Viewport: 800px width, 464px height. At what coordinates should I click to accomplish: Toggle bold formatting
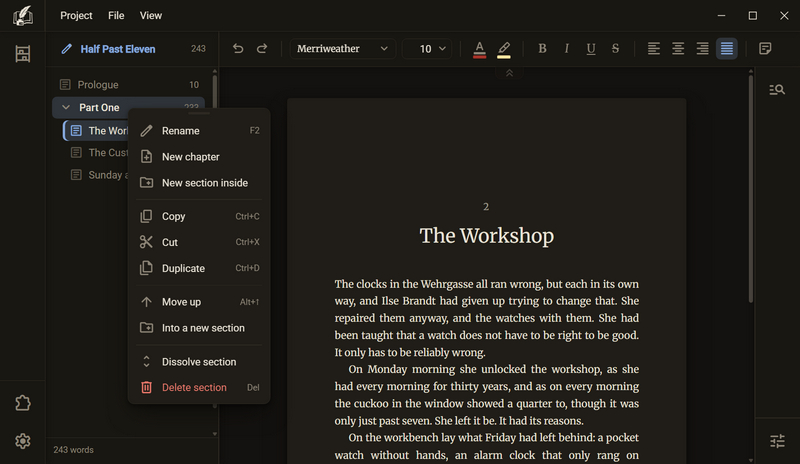click(542, 48)
